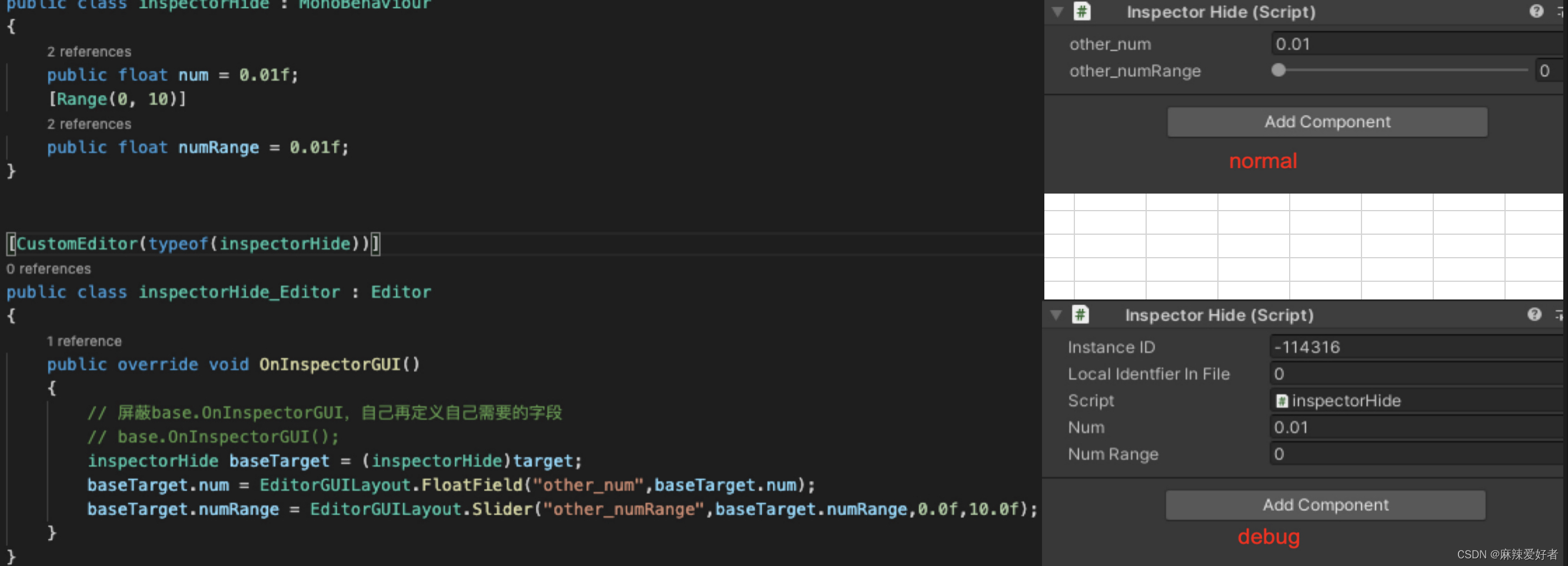
Task: Click the debug Num value field
Action: pos(1416,427)
